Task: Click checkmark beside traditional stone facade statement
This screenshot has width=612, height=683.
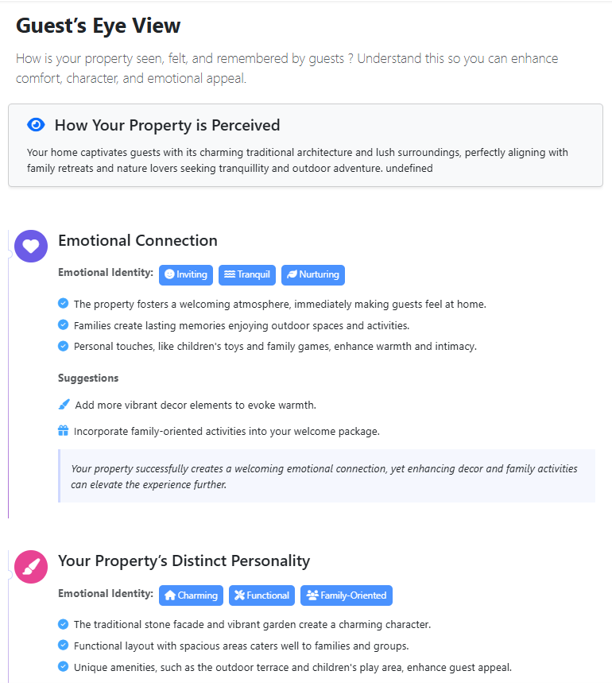Action: (63, 624)
